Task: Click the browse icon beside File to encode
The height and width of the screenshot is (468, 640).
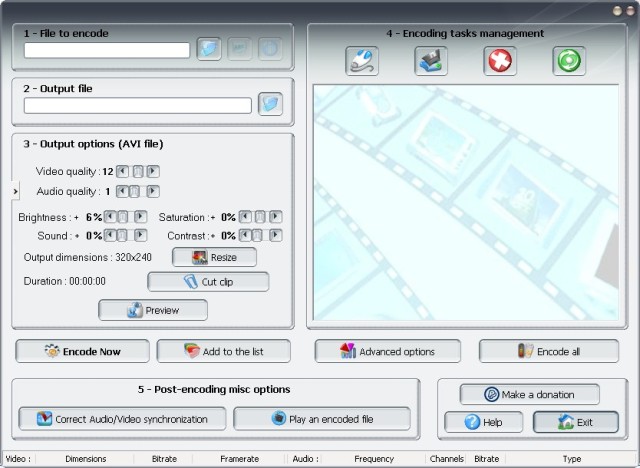Action: coord(209,50)
